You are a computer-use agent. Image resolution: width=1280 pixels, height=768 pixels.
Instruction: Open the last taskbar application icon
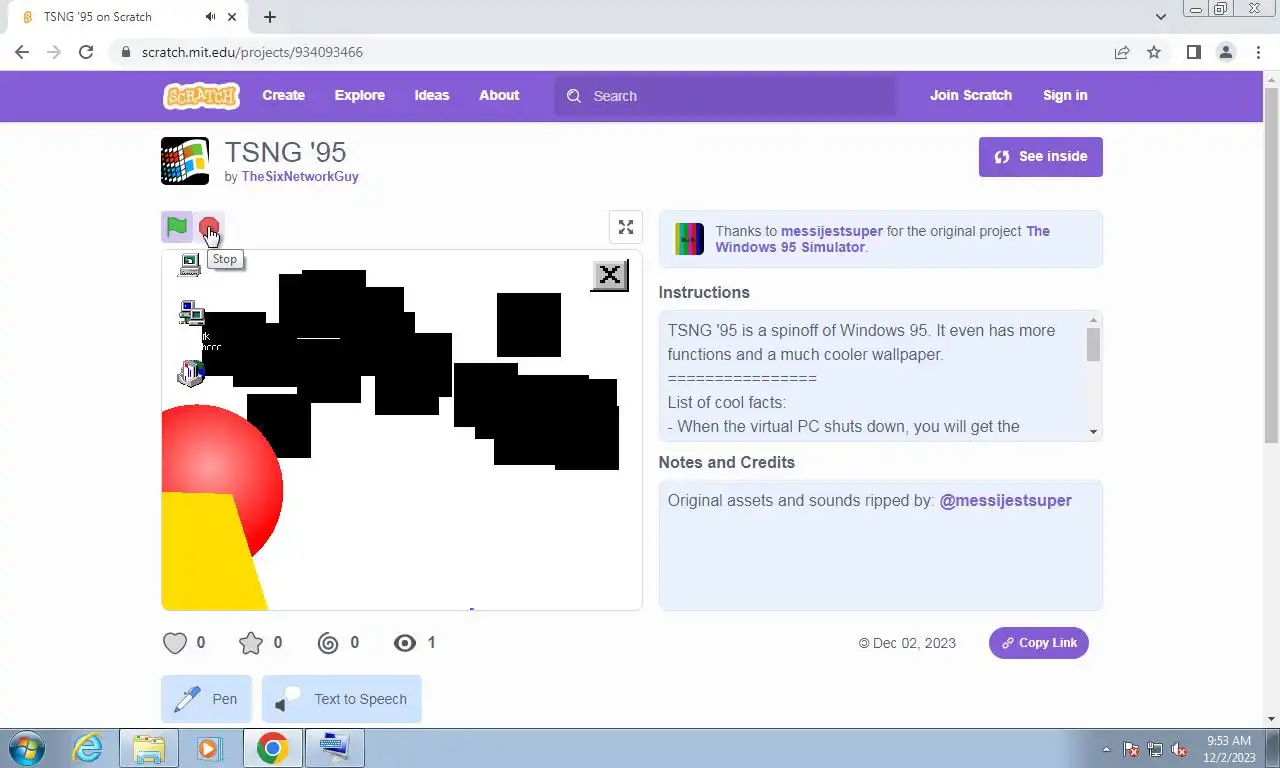pos(334,748)
